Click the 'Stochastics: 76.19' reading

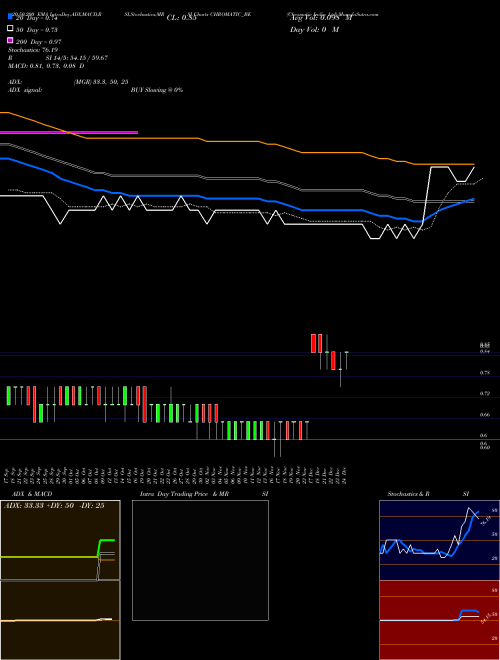tap(33, 50)
